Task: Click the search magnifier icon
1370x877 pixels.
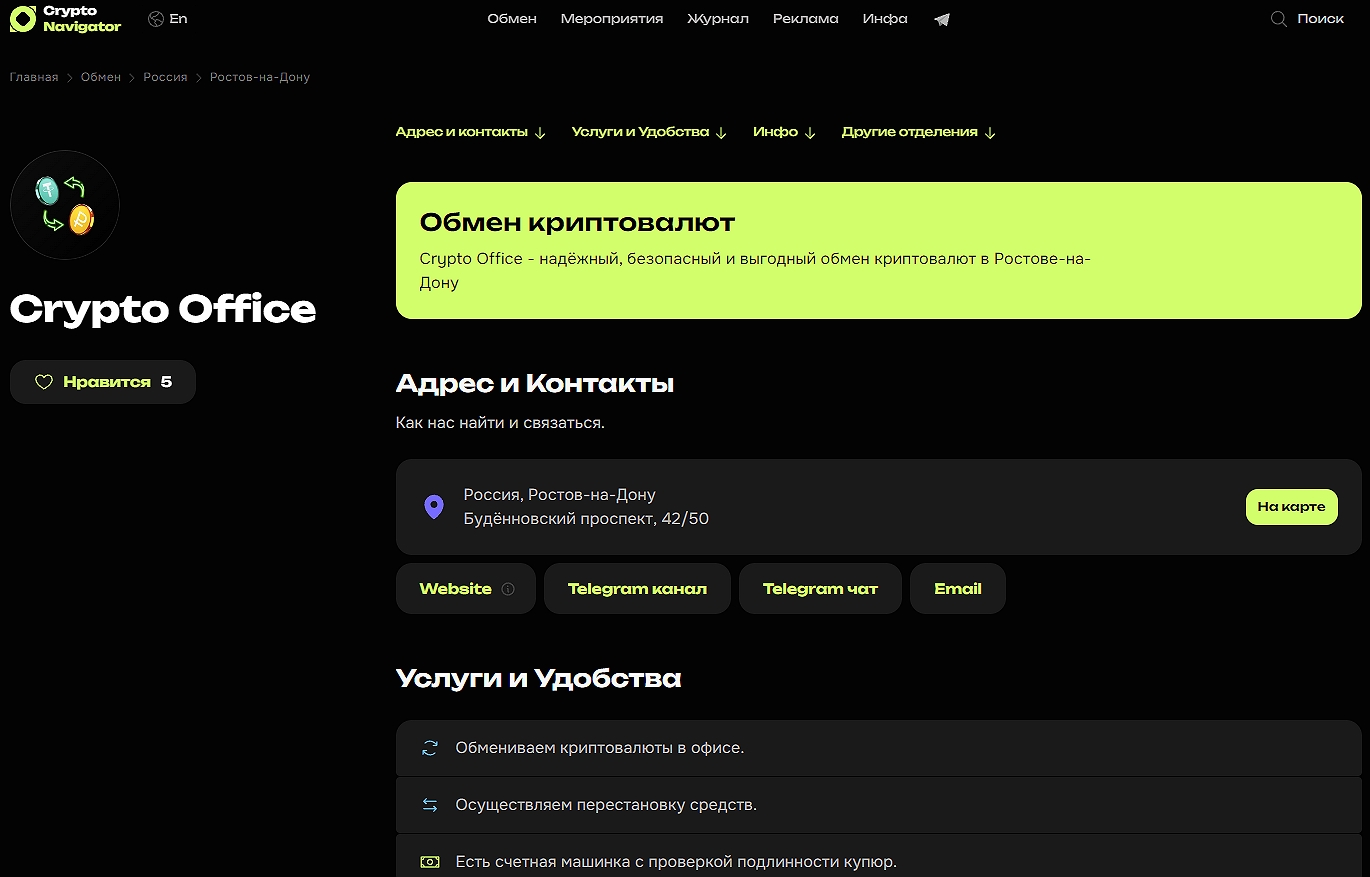Action: 1278,19
